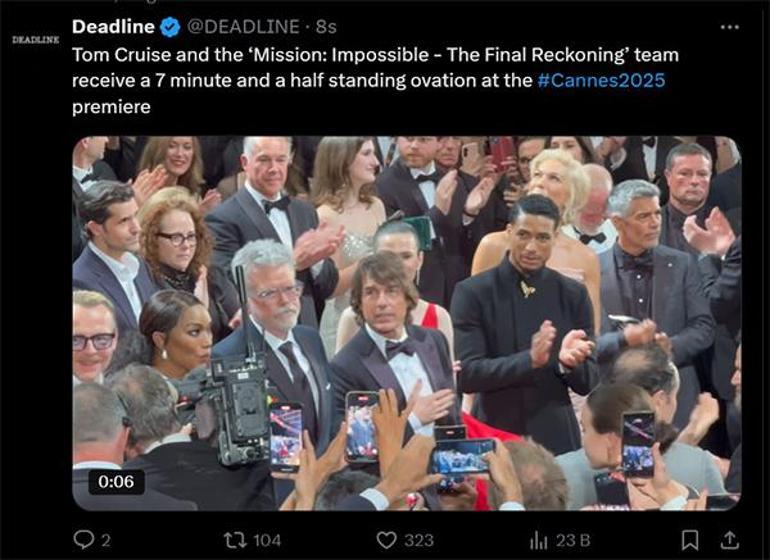Click the share upload icon
Screen dimensions: 770x560
coord(727,540)
